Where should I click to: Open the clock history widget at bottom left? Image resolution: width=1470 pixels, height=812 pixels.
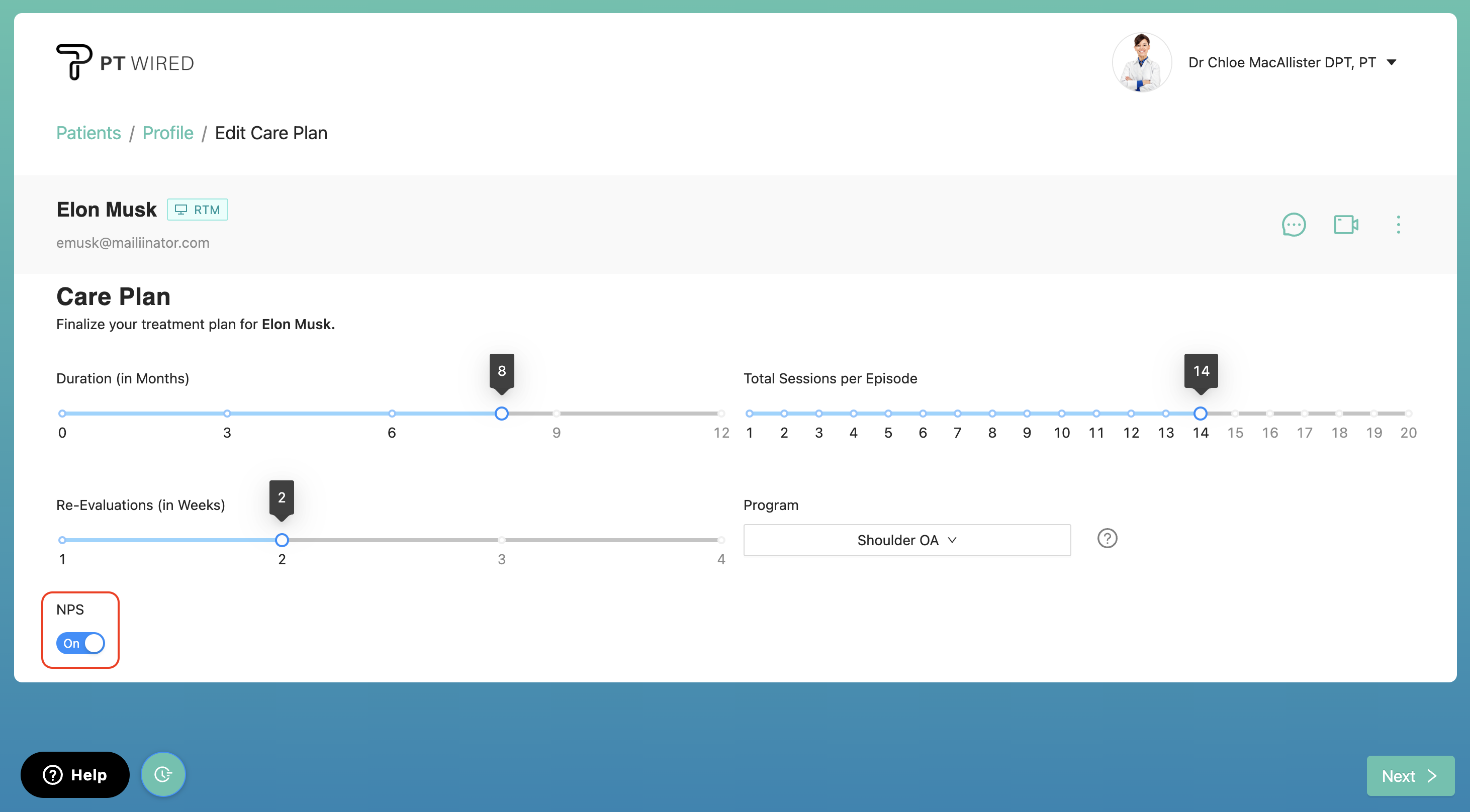(163, 774)
